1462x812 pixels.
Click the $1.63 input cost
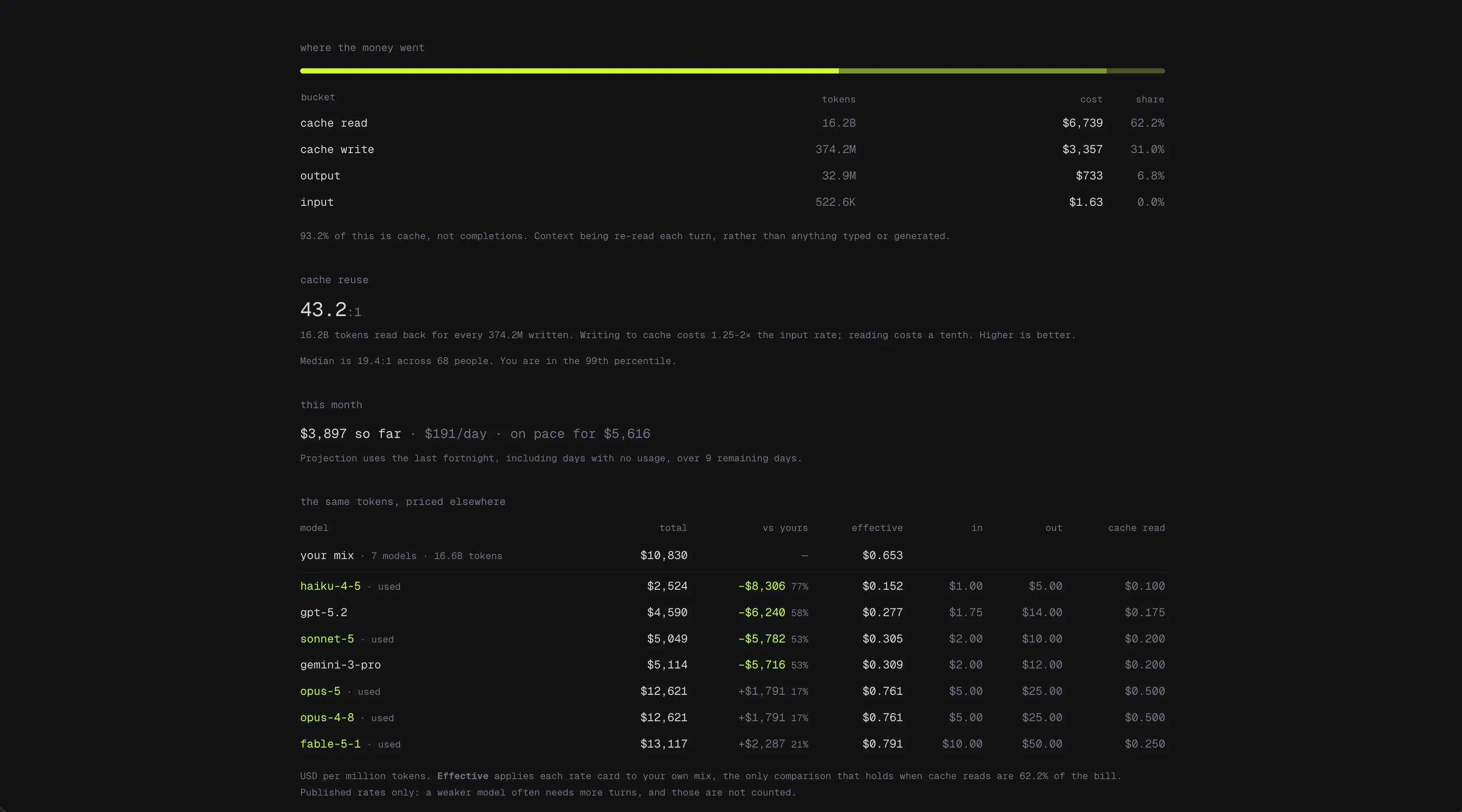1086,203
